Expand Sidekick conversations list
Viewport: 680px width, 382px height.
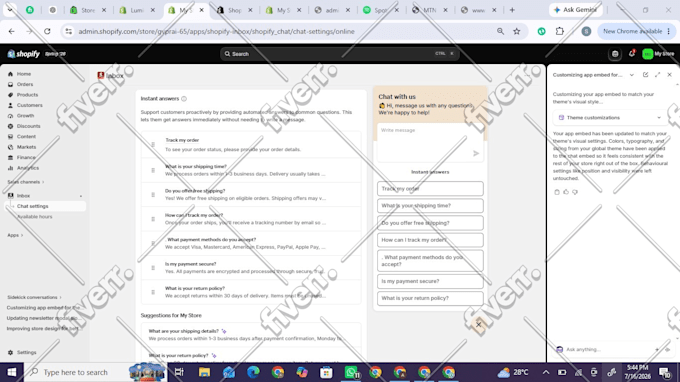pyautogui.click(x=34, y=297)
